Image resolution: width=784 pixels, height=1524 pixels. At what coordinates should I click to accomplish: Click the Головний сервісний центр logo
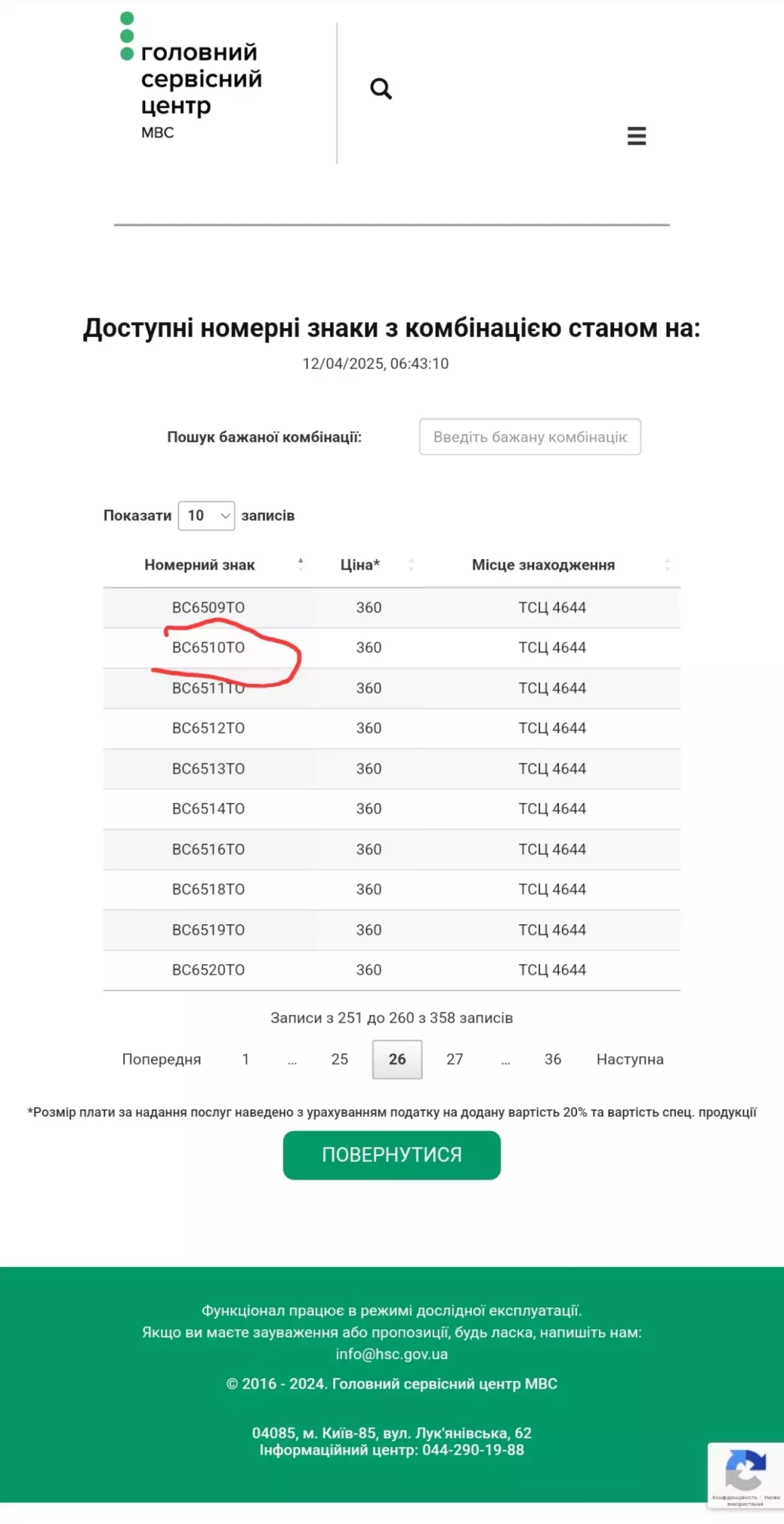pyautogui.click(x=191, y=76)
